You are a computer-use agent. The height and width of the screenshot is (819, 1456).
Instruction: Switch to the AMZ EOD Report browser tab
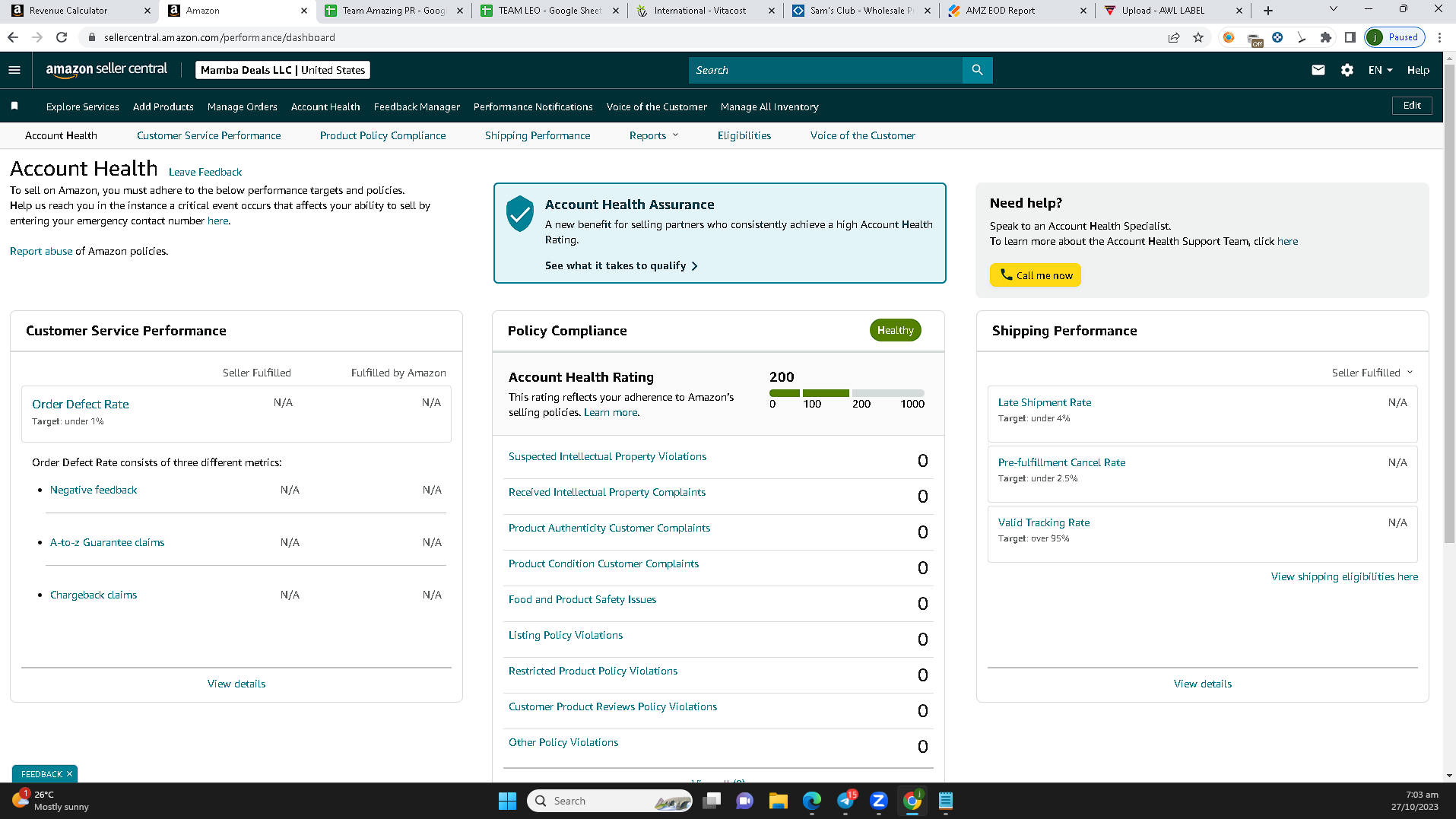1017,11
